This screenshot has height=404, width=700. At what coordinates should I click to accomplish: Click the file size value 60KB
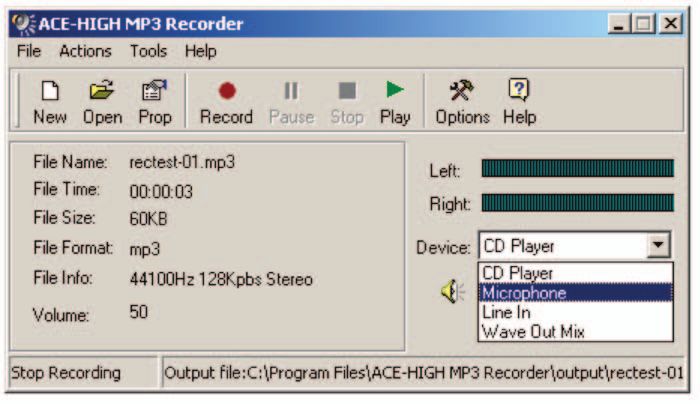coord(148,219)
